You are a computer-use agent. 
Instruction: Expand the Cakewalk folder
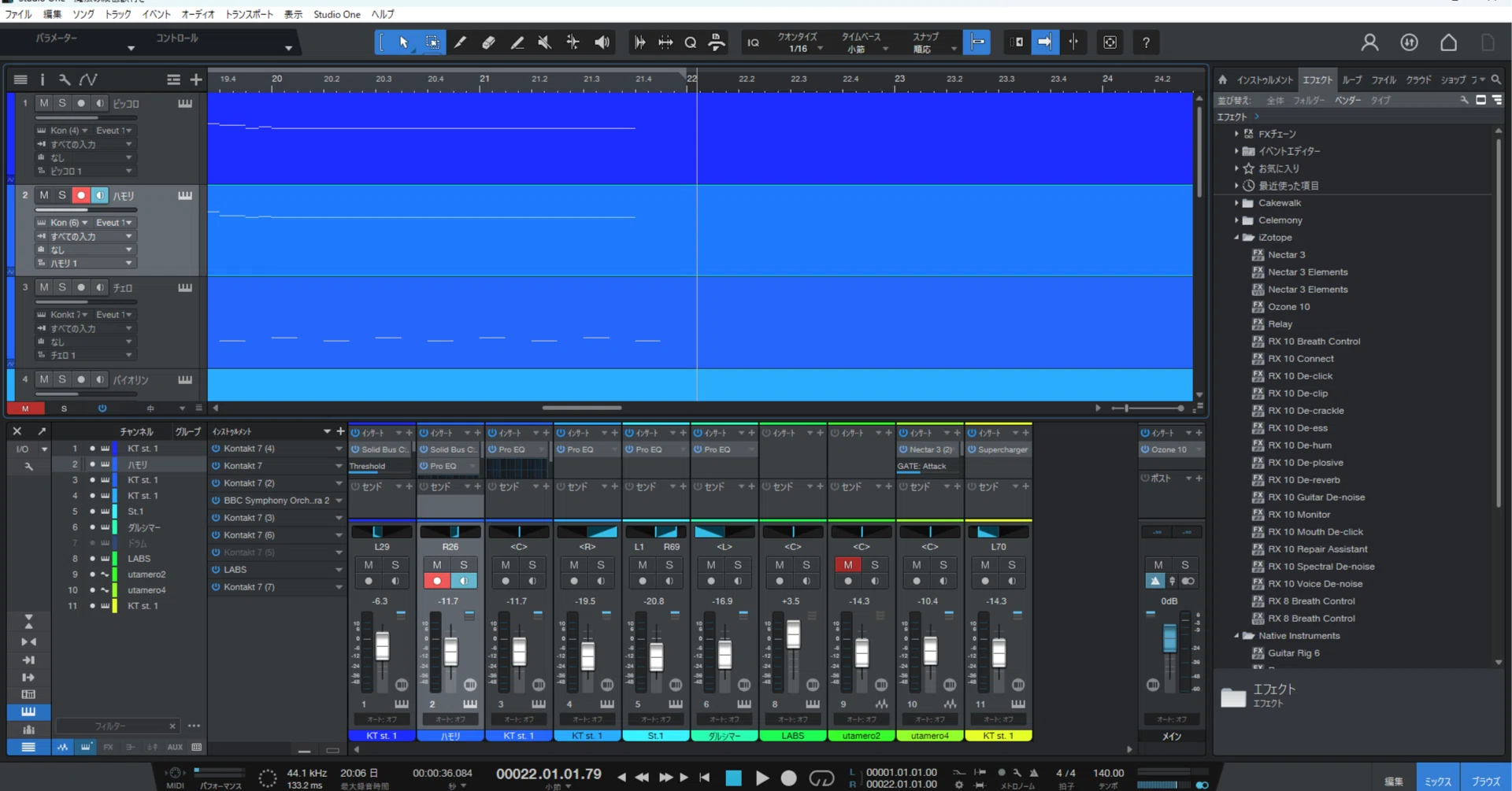[x=1236, y=203]
